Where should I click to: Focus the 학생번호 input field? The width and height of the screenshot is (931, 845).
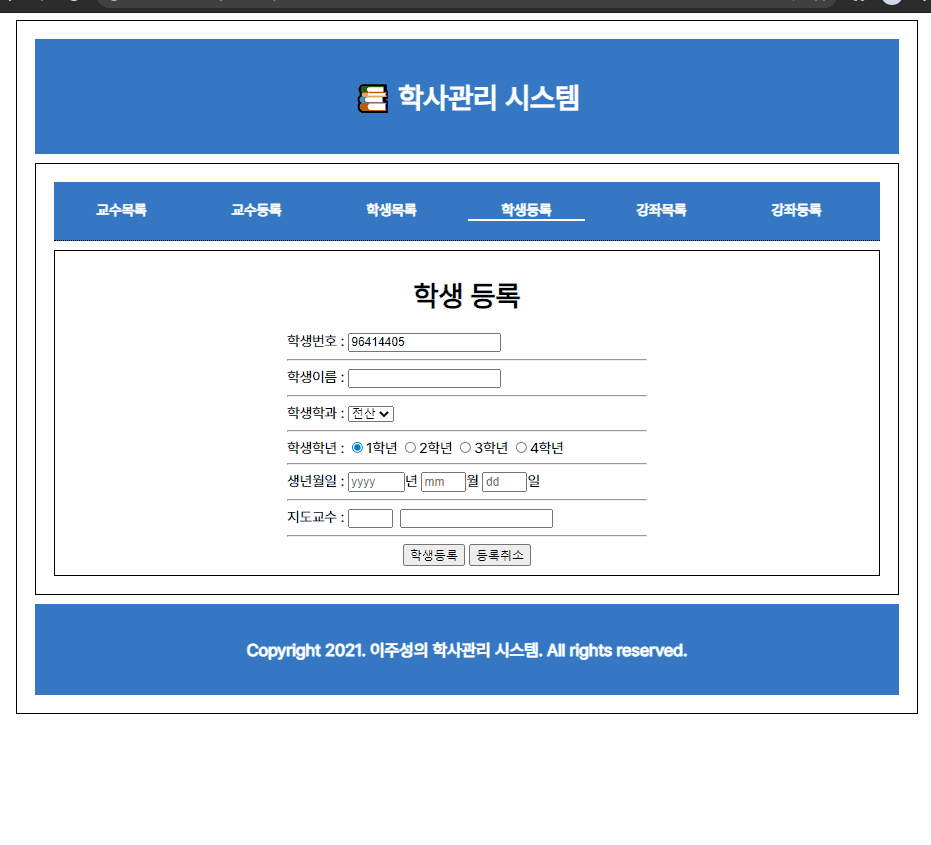tap(424, 342)
